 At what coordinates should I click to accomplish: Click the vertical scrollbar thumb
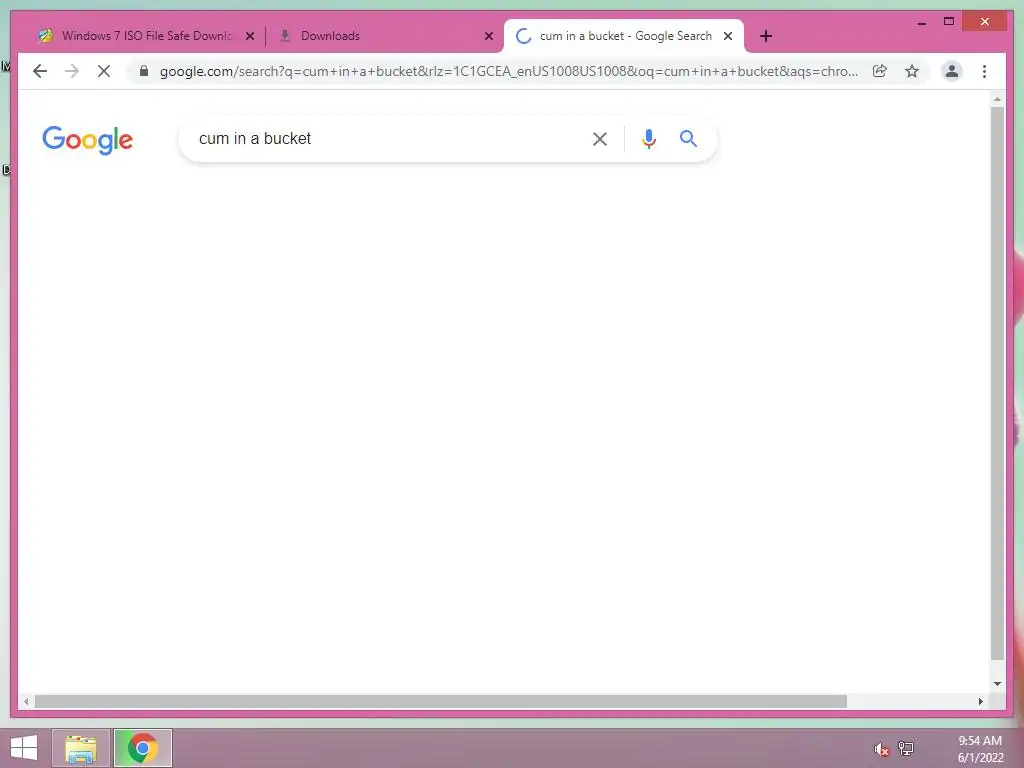click(997, 383)
